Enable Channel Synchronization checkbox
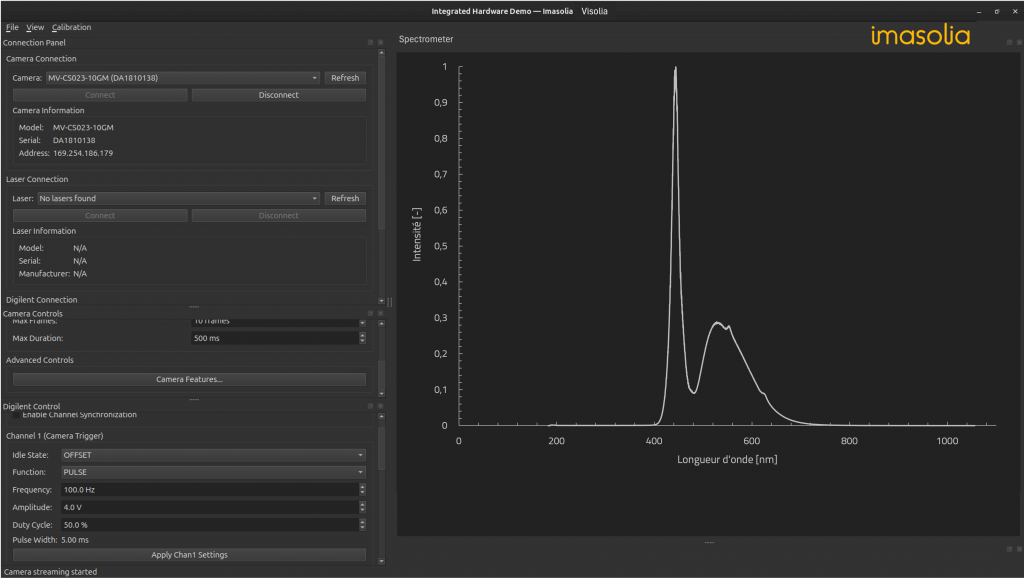The image size is (1024, 578). (16, 415)
